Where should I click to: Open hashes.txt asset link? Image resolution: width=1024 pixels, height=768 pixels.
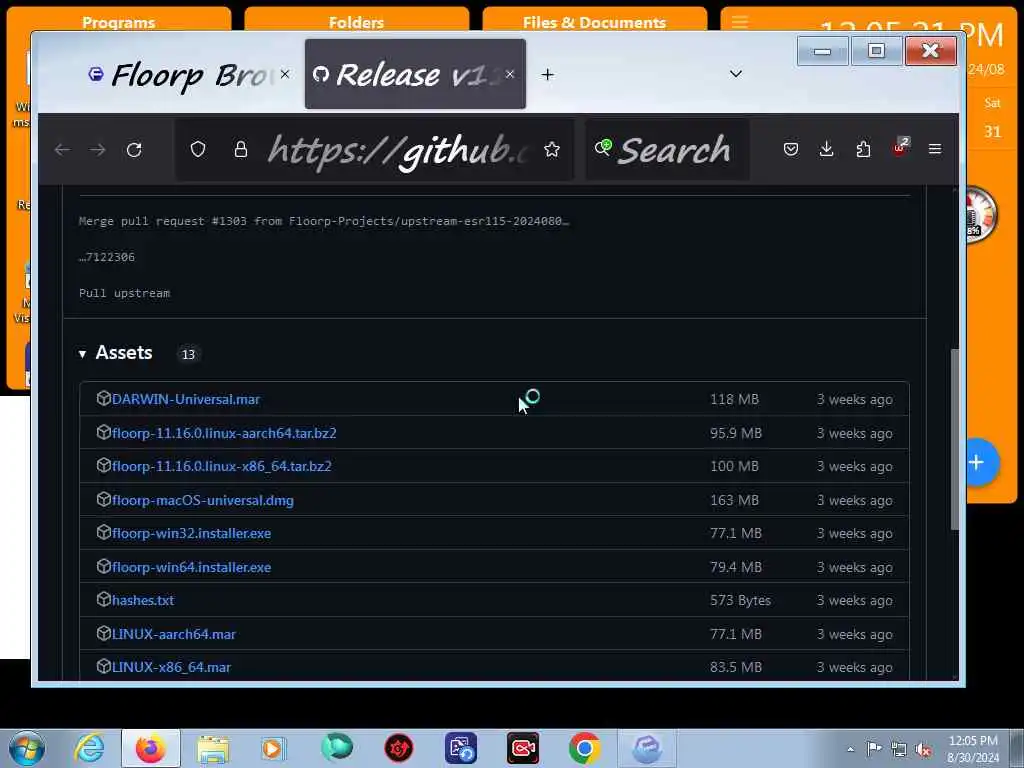pyautogui.click(x=142, y=600)
